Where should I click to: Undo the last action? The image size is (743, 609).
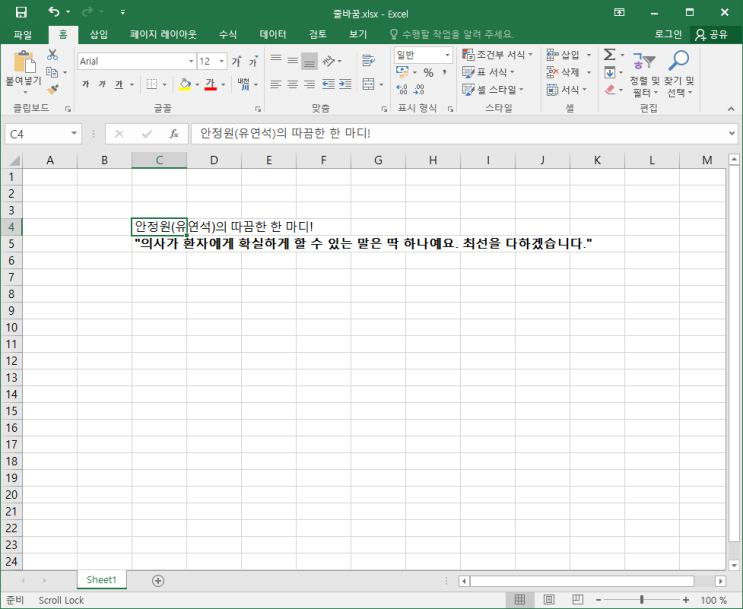tap(54, 12)
